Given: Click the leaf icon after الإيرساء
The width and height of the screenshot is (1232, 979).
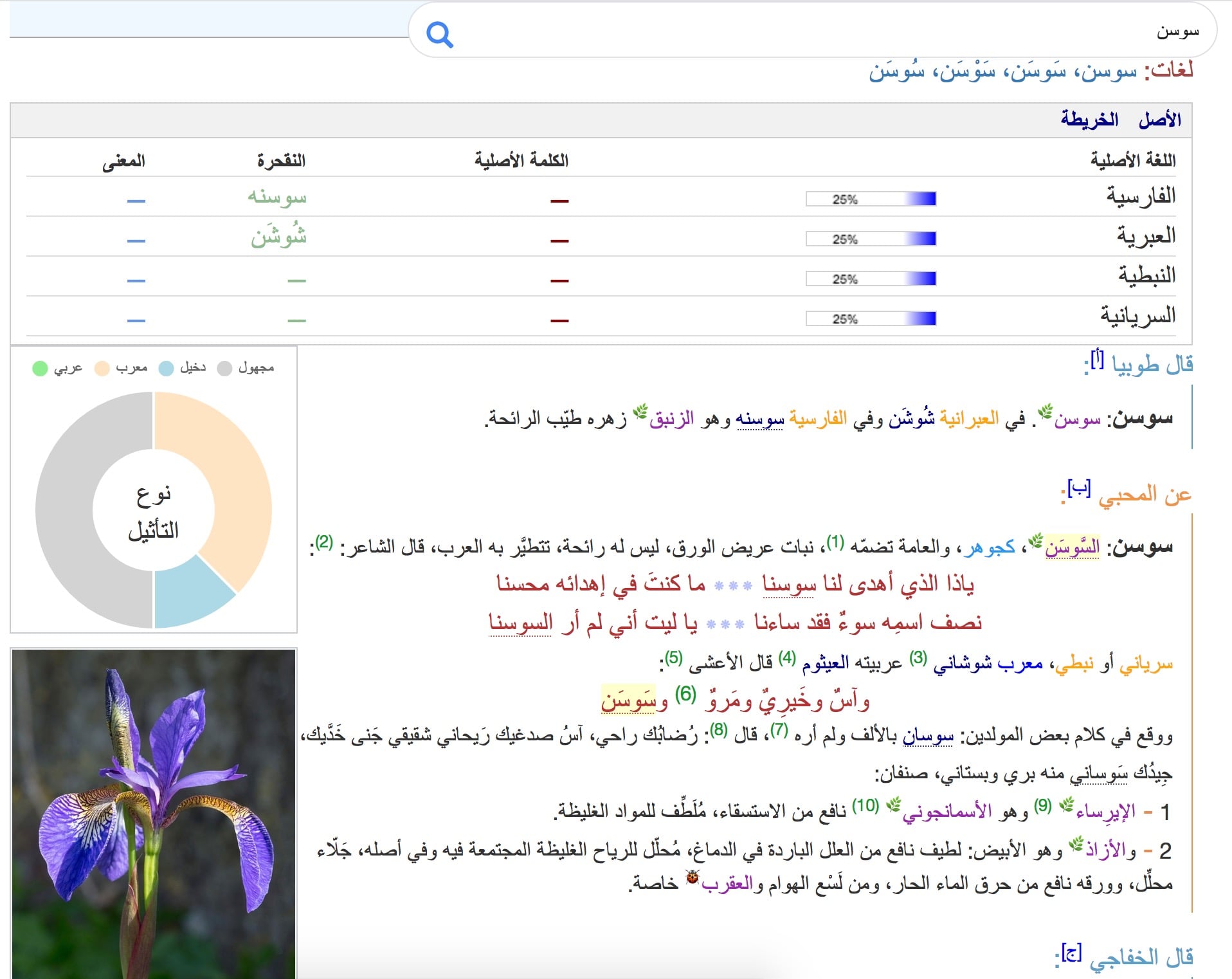Looking at the screenshot, I should point(1067,804).
